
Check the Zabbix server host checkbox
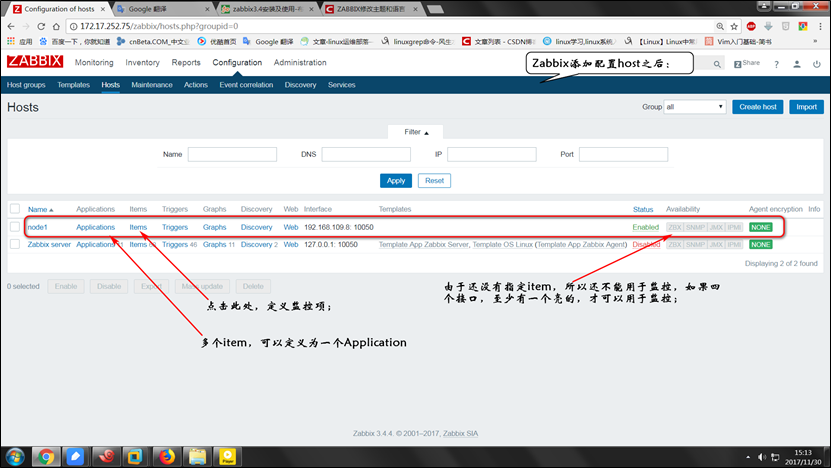15,244
